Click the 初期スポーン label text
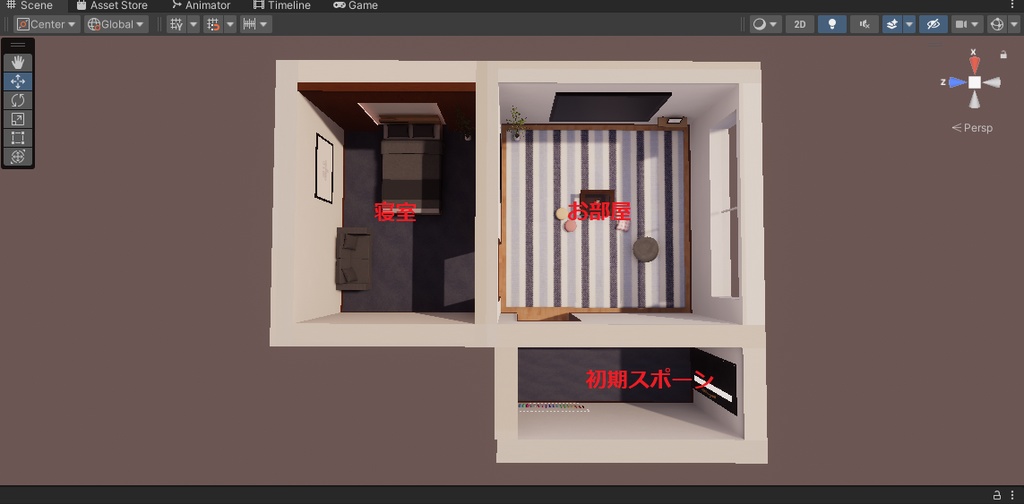Image resolution: width=1024 pixels, height=504 pixels. click(648, 380)
